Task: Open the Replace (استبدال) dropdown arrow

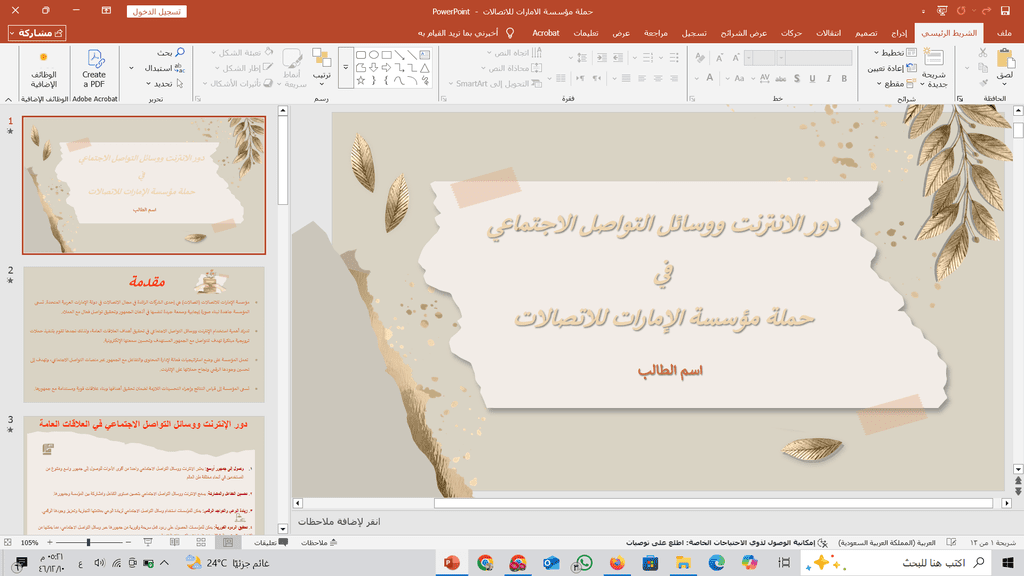Action: pyautogui.click(x=132, y=68)
